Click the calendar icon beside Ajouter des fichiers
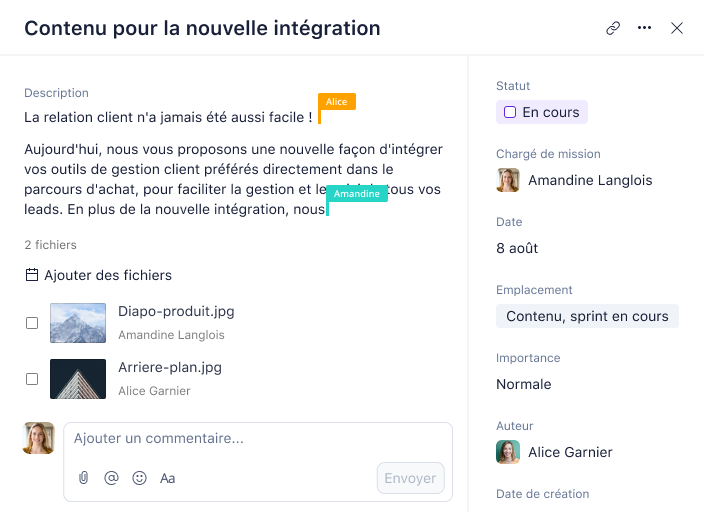The height and width of the screenshot is (512, 704). (32, 275)
